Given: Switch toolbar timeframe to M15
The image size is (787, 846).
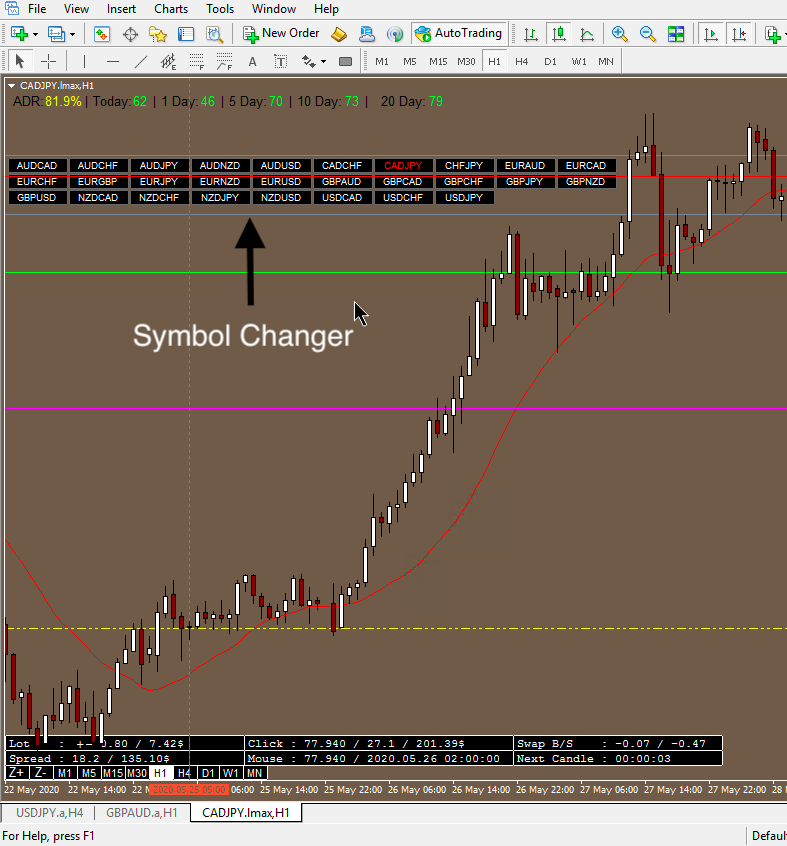Looking at the screenshot, I should (438, 62).
